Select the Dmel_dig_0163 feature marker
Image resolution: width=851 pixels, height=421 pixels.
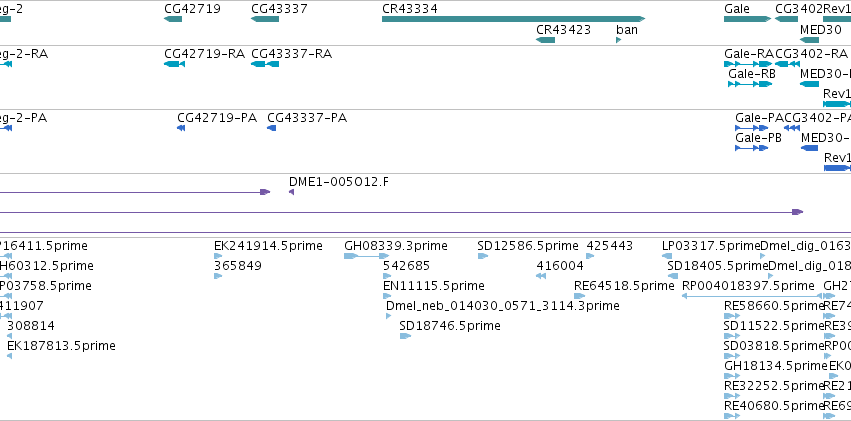point(763,256)
